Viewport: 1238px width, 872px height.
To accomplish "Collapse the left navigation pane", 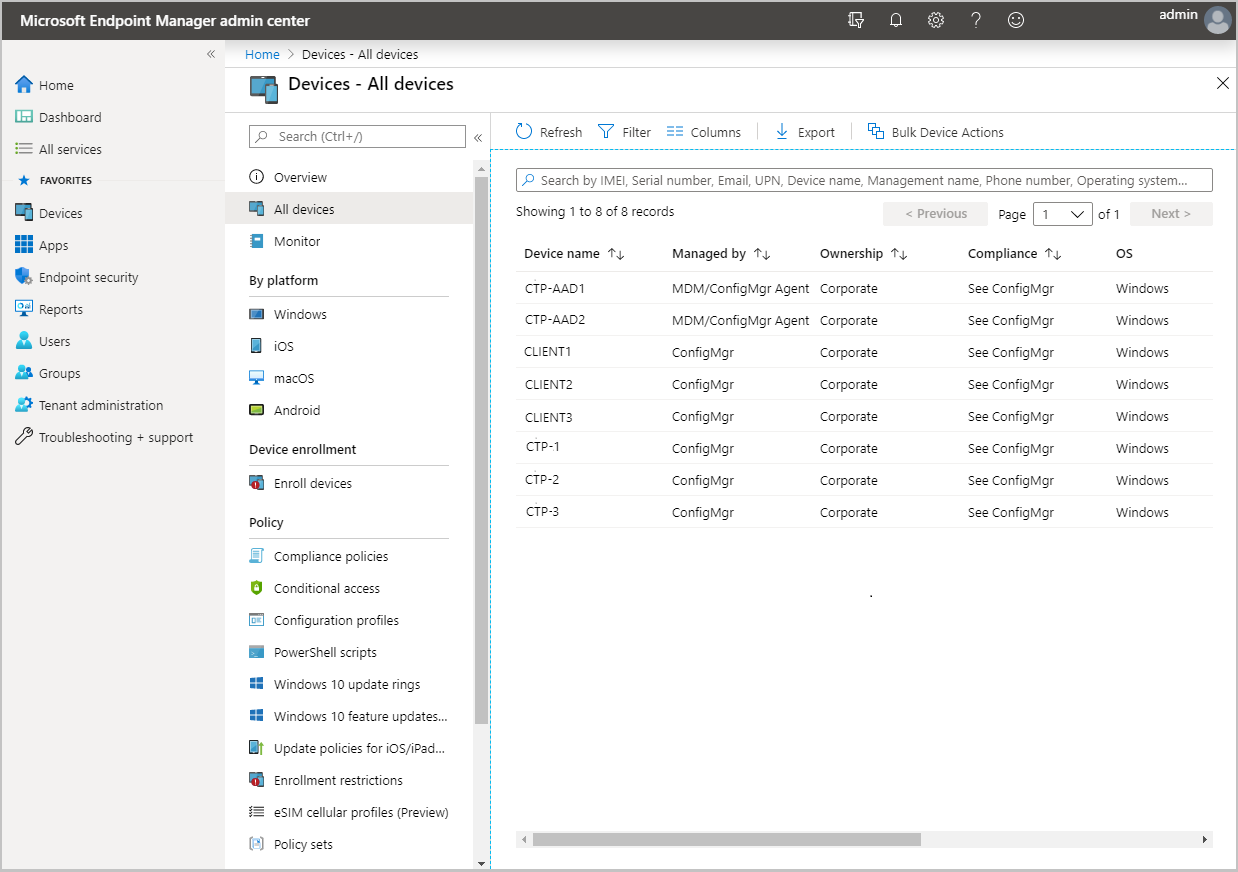I will point(211,54).
